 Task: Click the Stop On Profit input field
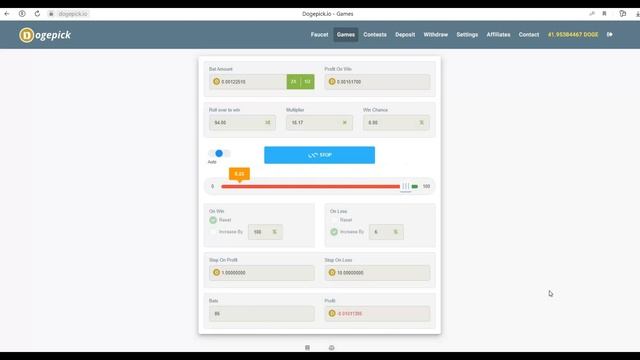262,273
